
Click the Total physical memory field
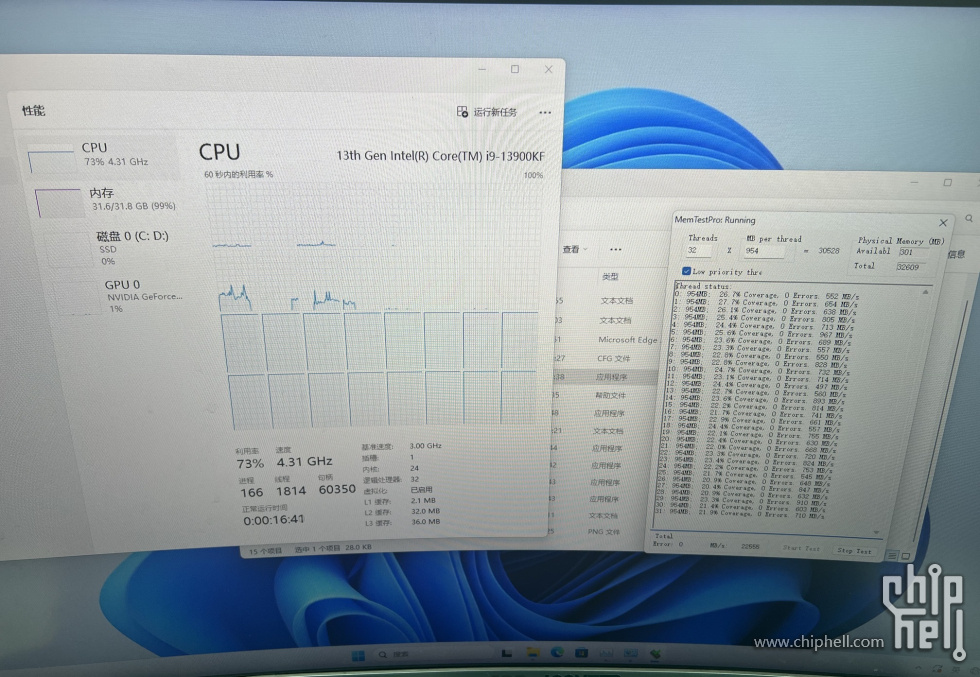pos(911,267)
